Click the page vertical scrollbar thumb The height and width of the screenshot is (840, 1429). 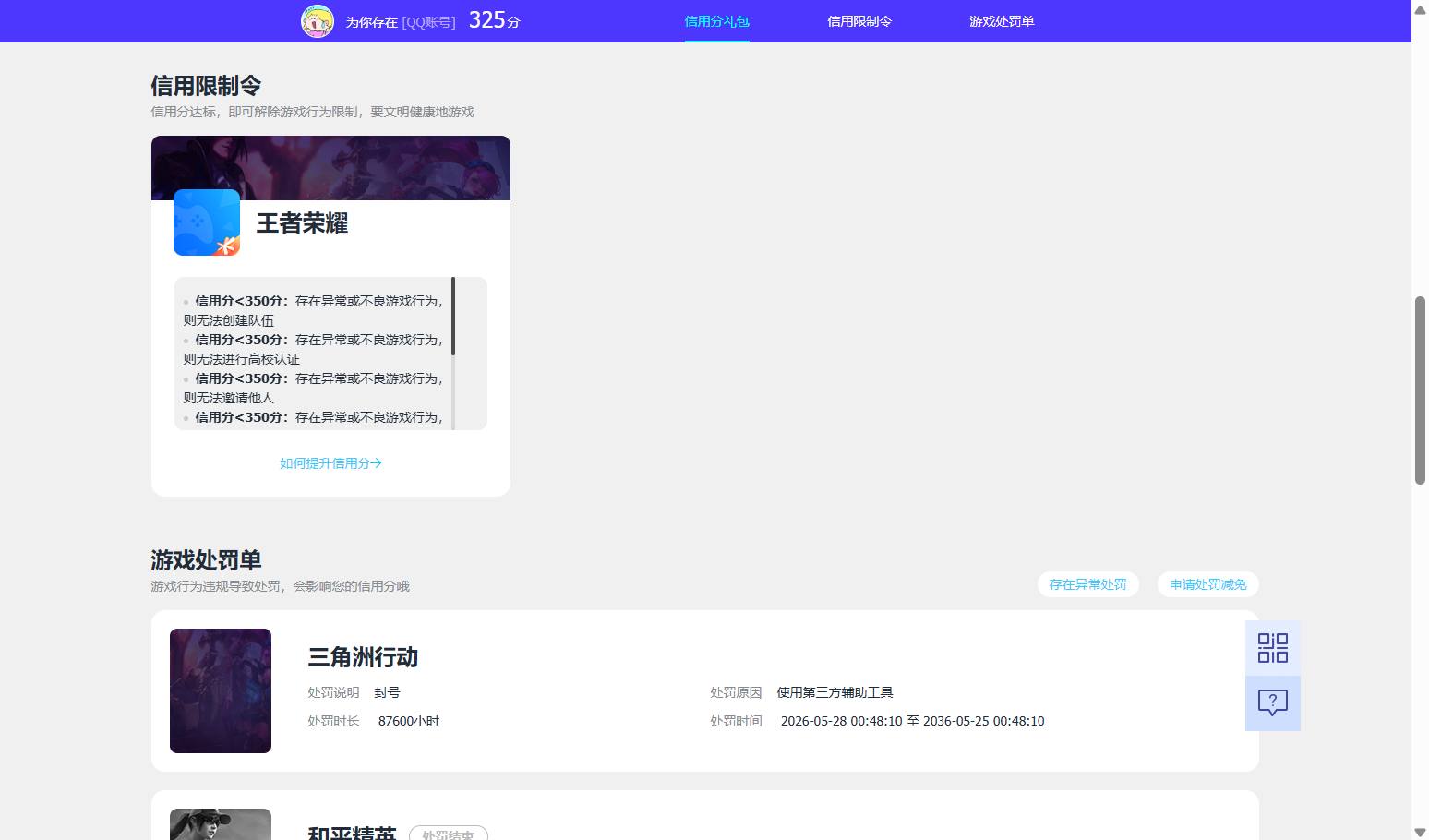(1420, 390)
